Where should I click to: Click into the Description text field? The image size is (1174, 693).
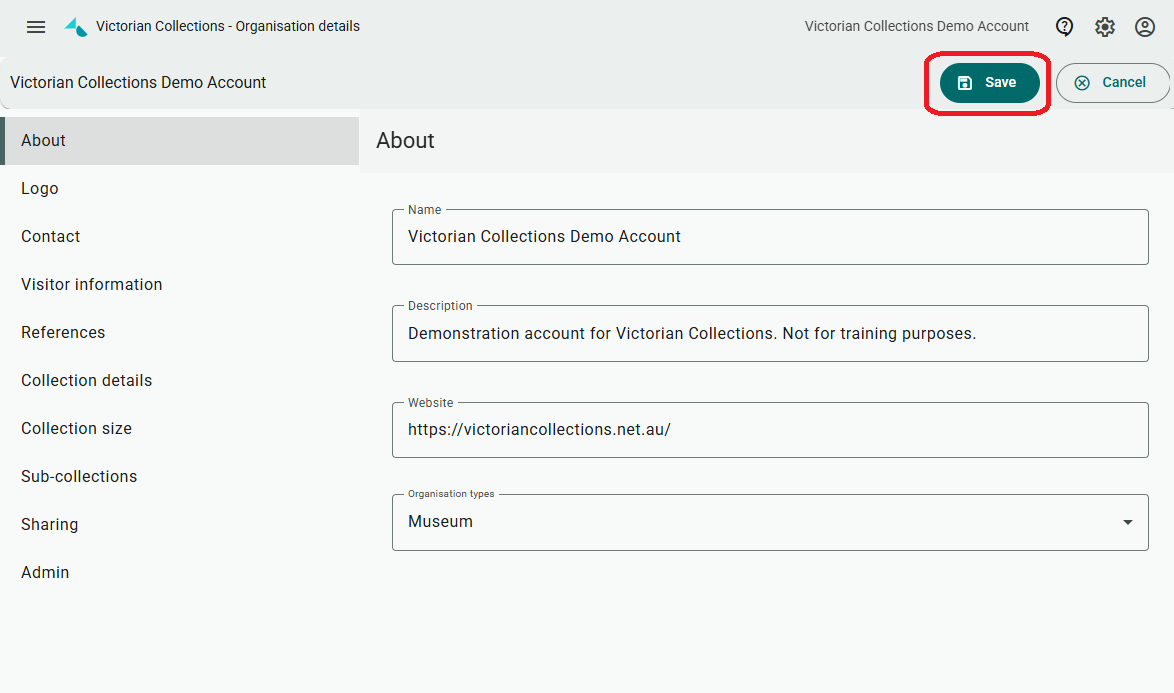coord(770,334)
